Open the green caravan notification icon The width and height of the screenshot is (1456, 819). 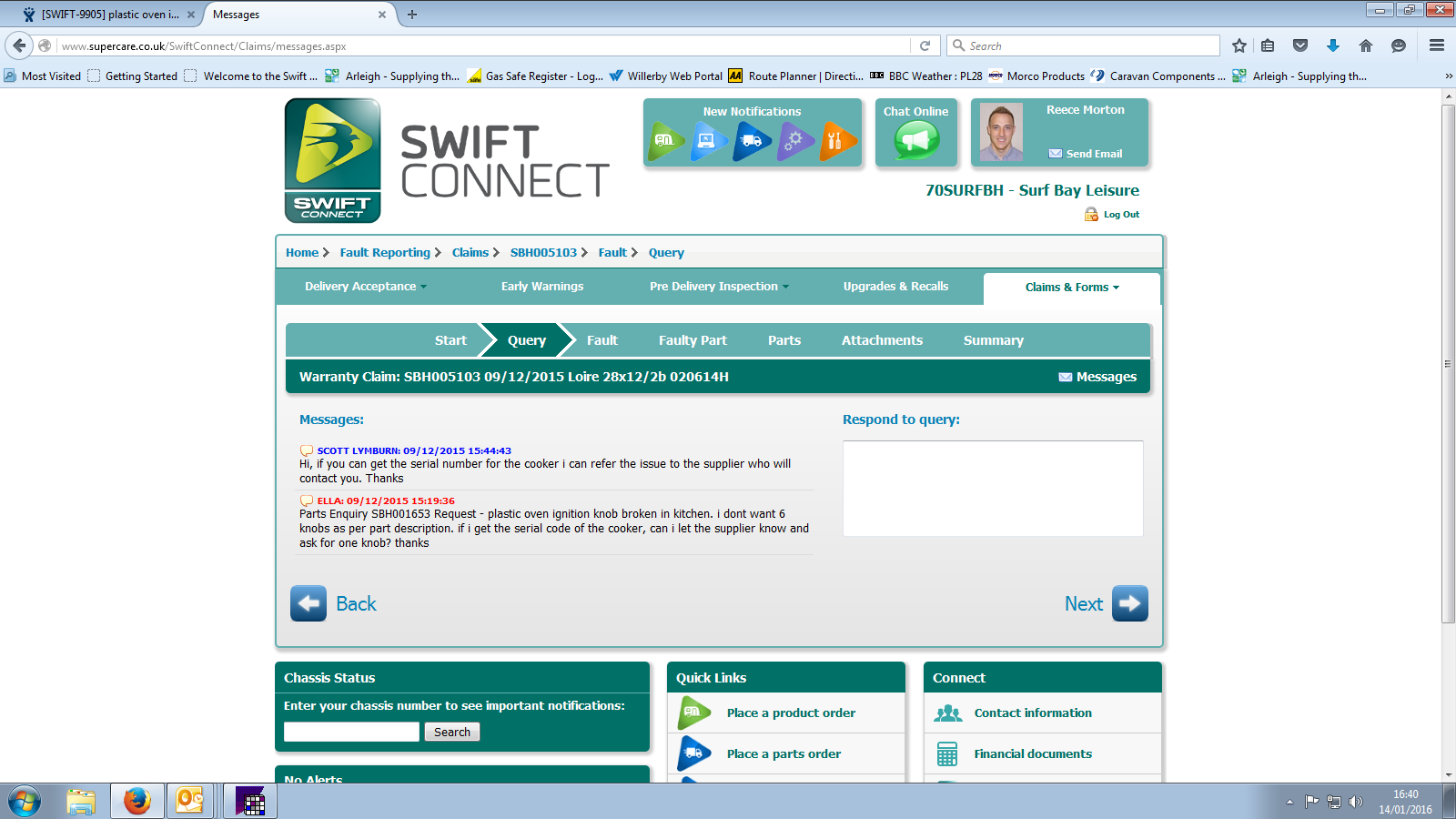tap(666, 141)
